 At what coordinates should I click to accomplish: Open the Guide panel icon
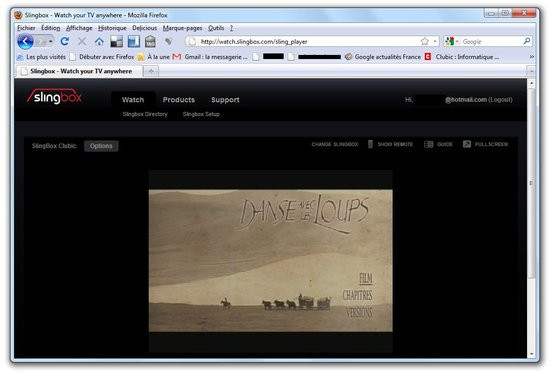[x=429, y=144]
